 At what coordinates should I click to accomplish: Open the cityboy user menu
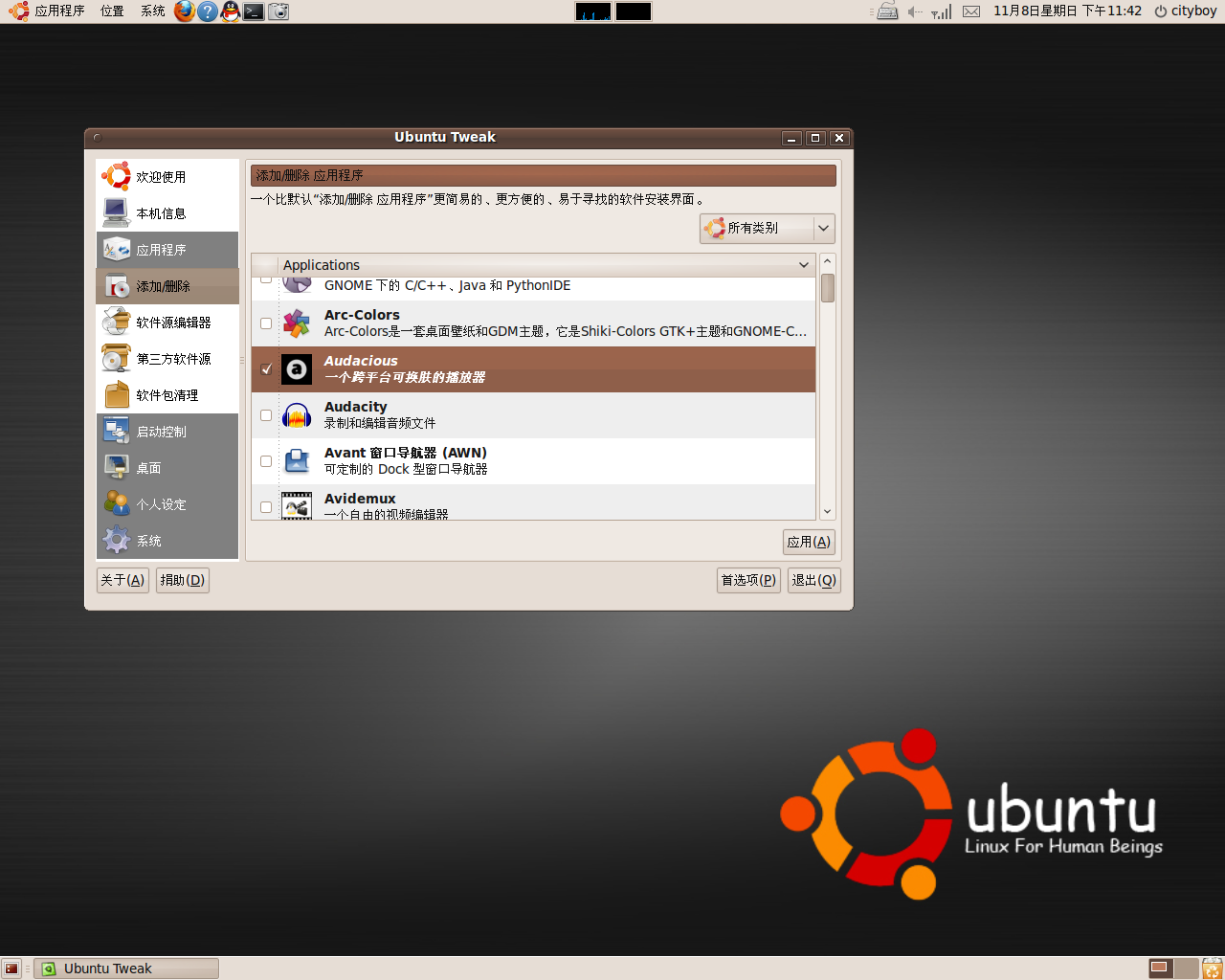point(1186,11)
